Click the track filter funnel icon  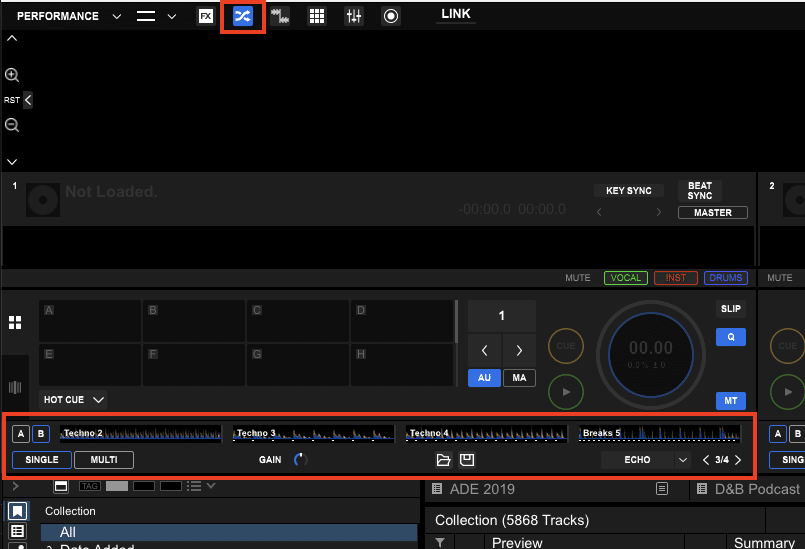440,542
